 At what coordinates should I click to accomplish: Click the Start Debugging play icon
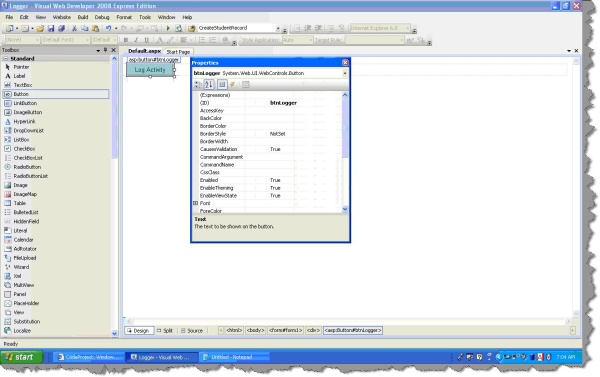point(168,28)
